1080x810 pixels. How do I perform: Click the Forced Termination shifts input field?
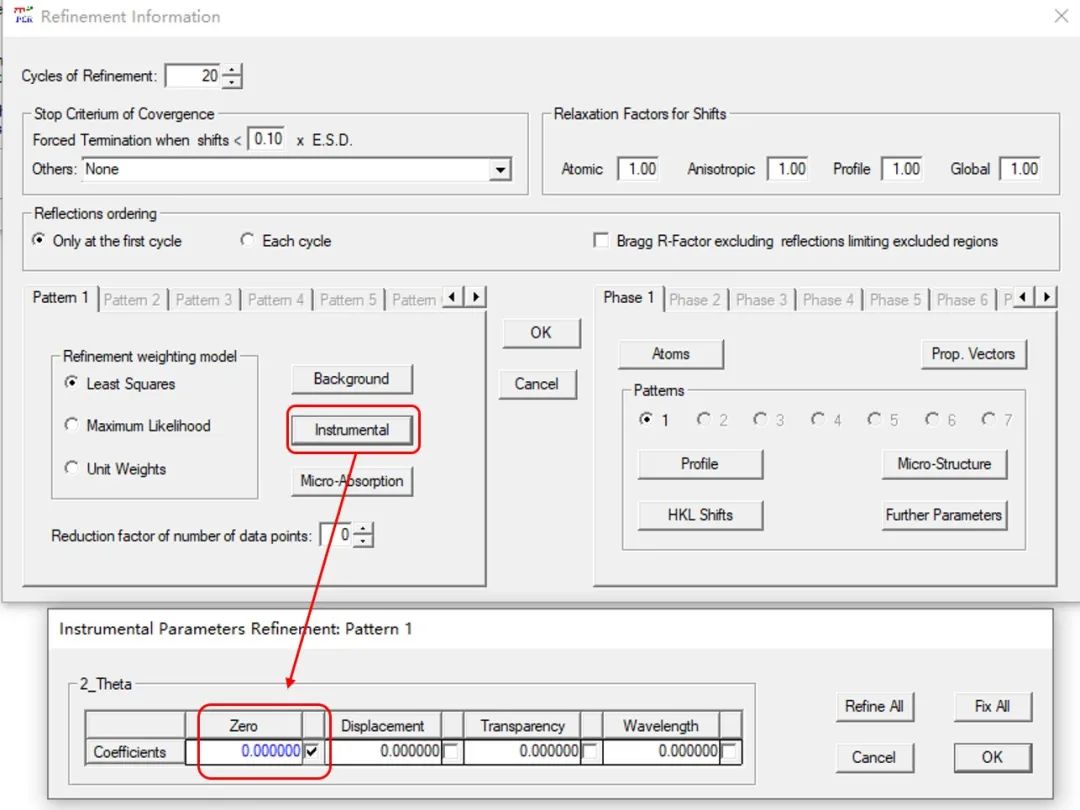click(267, 139)
